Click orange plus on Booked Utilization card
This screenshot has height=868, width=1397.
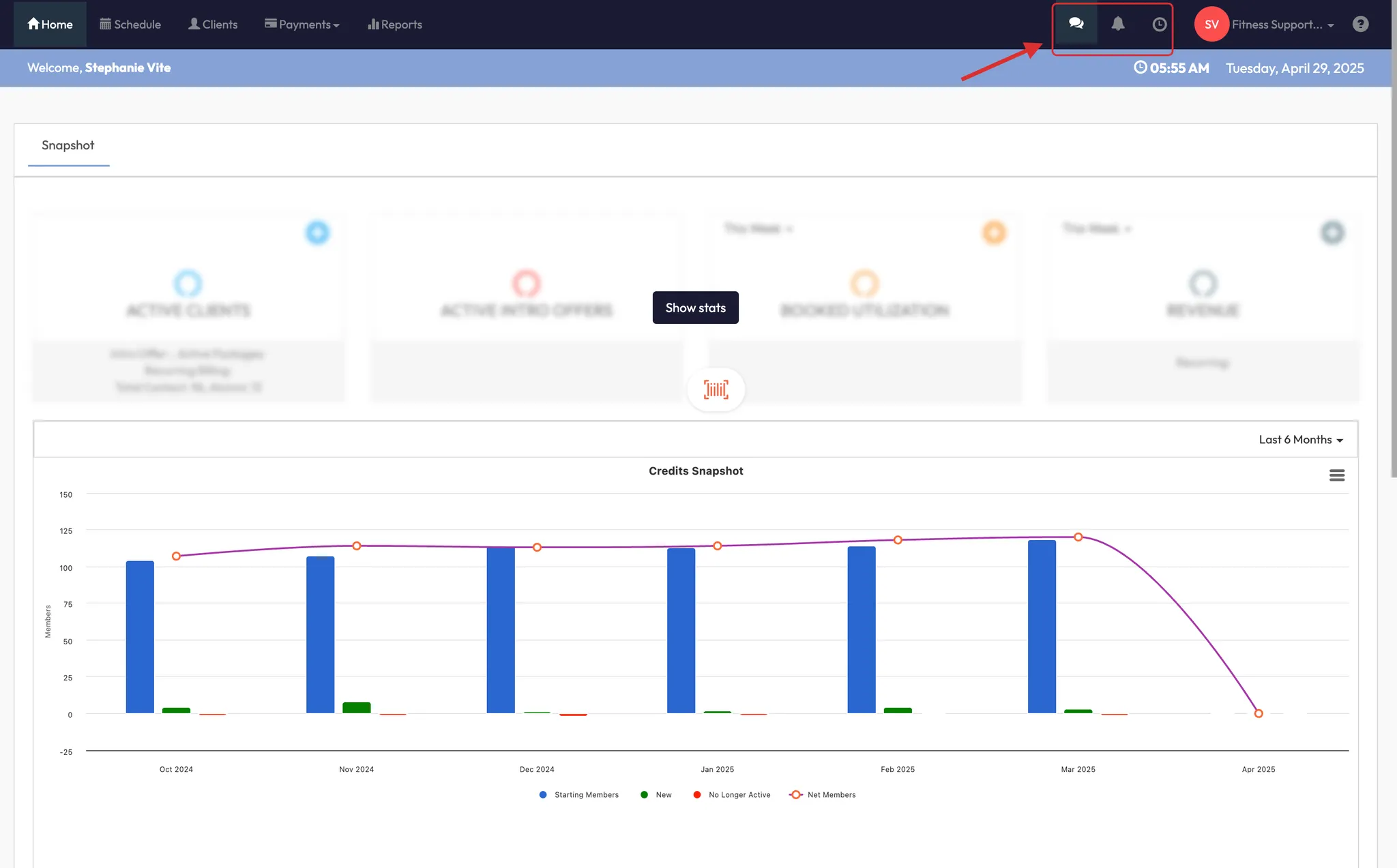coord(994,233)
